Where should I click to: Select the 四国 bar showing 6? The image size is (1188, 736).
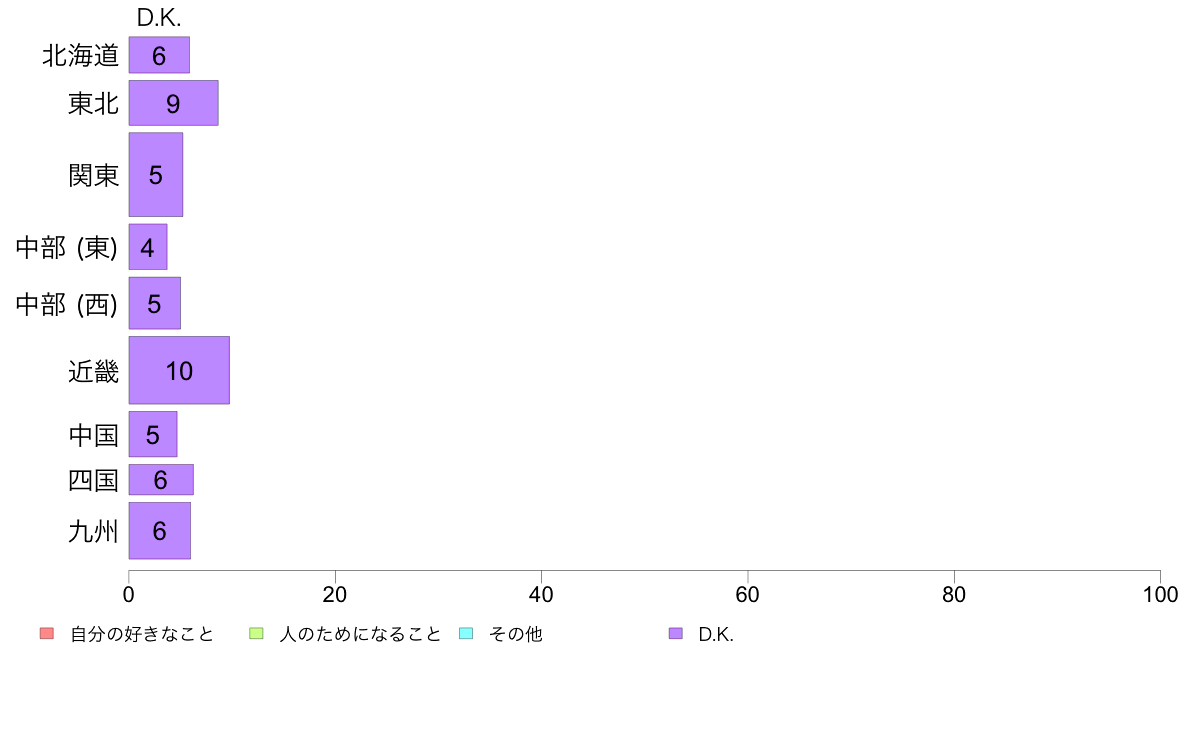click(x=161, y=480)
